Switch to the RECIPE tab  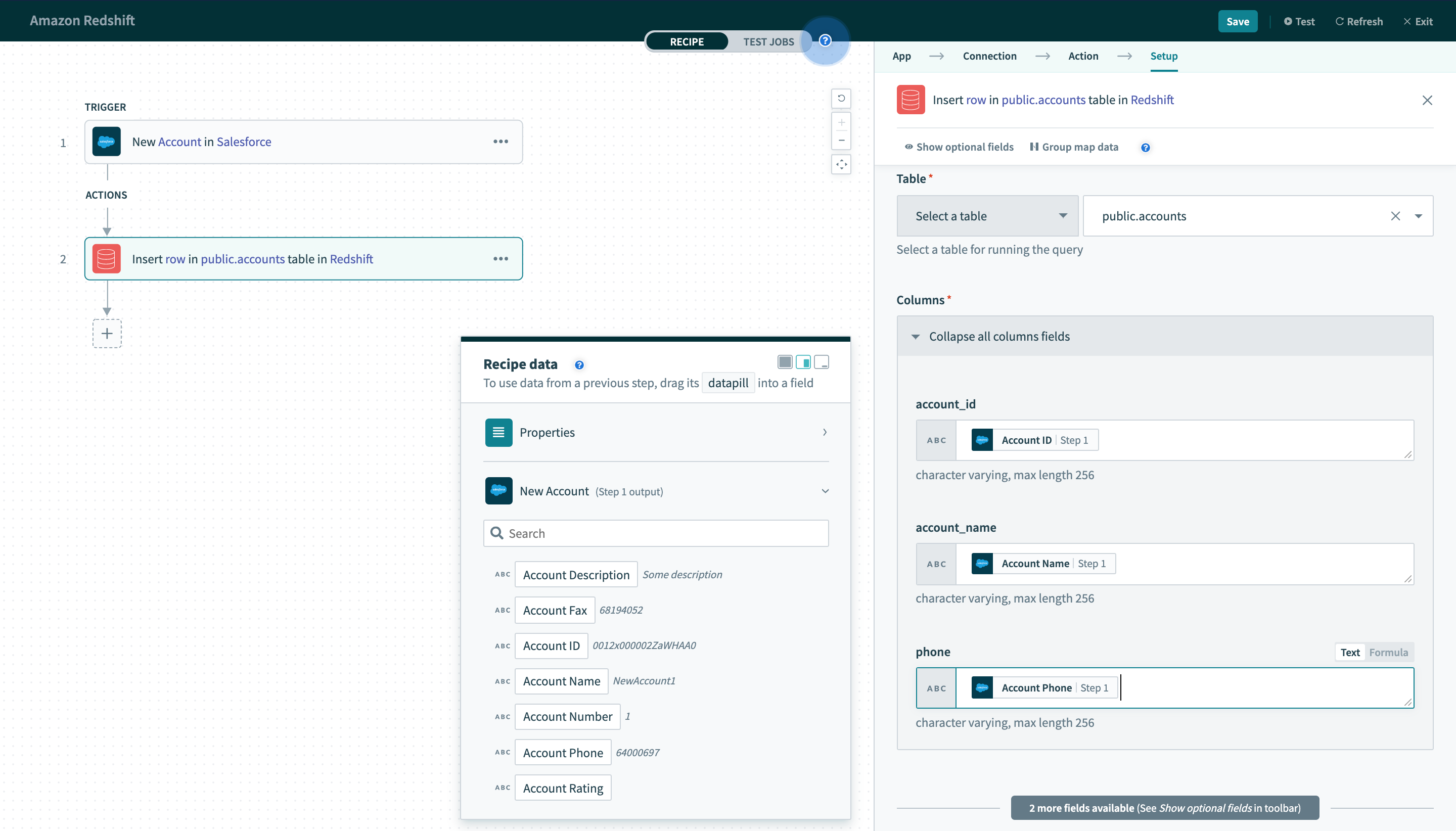pyautogui.click(x=687, y=41)
